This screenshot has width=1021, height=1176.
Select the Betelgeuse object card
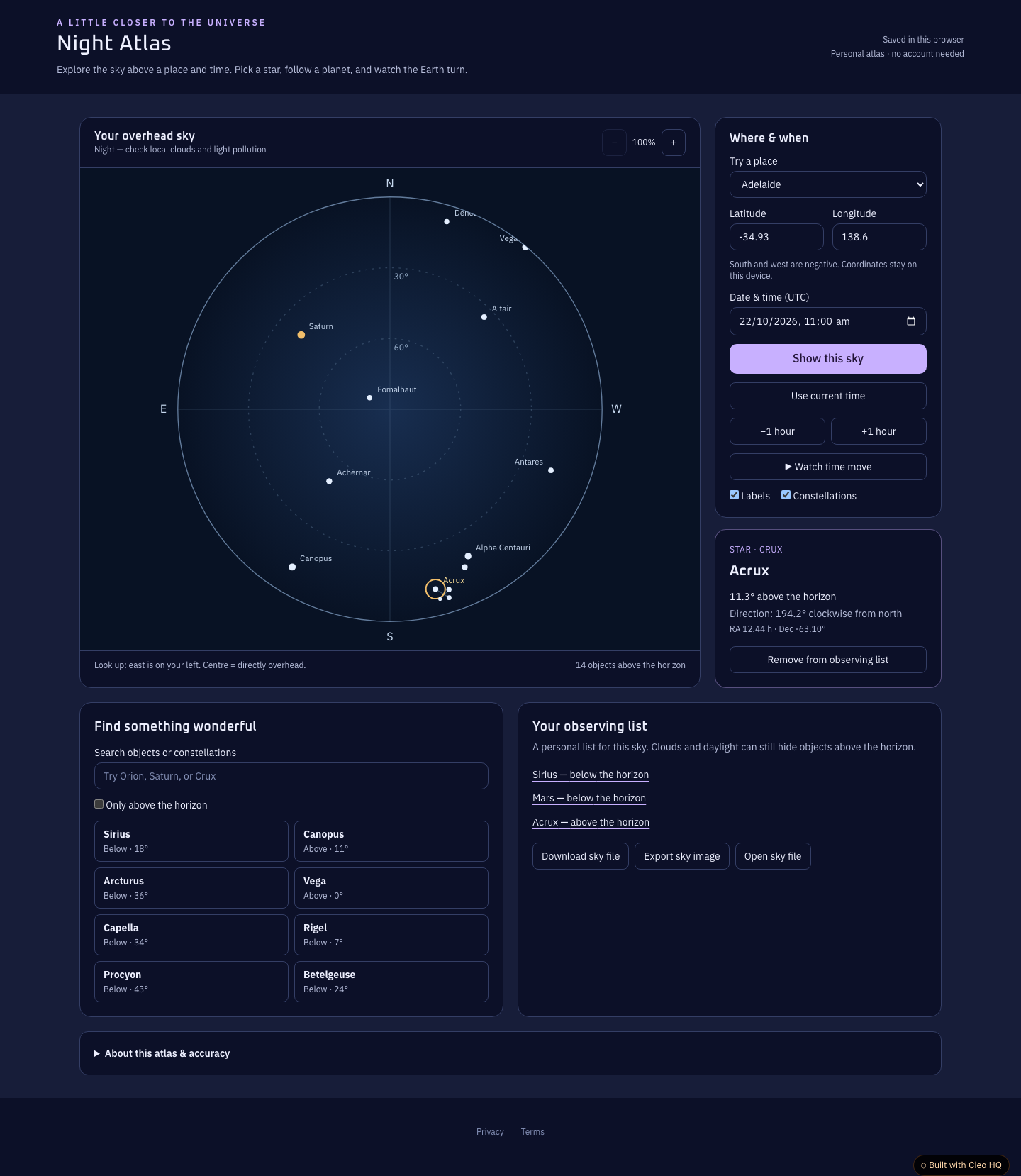pos(391,982)
